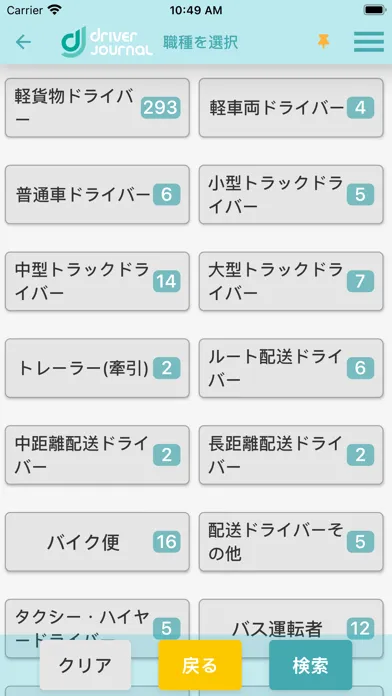Select 軽貨物ドライバー job type
Viewport: 392px width, 696px height.
(x=97, y=107)
